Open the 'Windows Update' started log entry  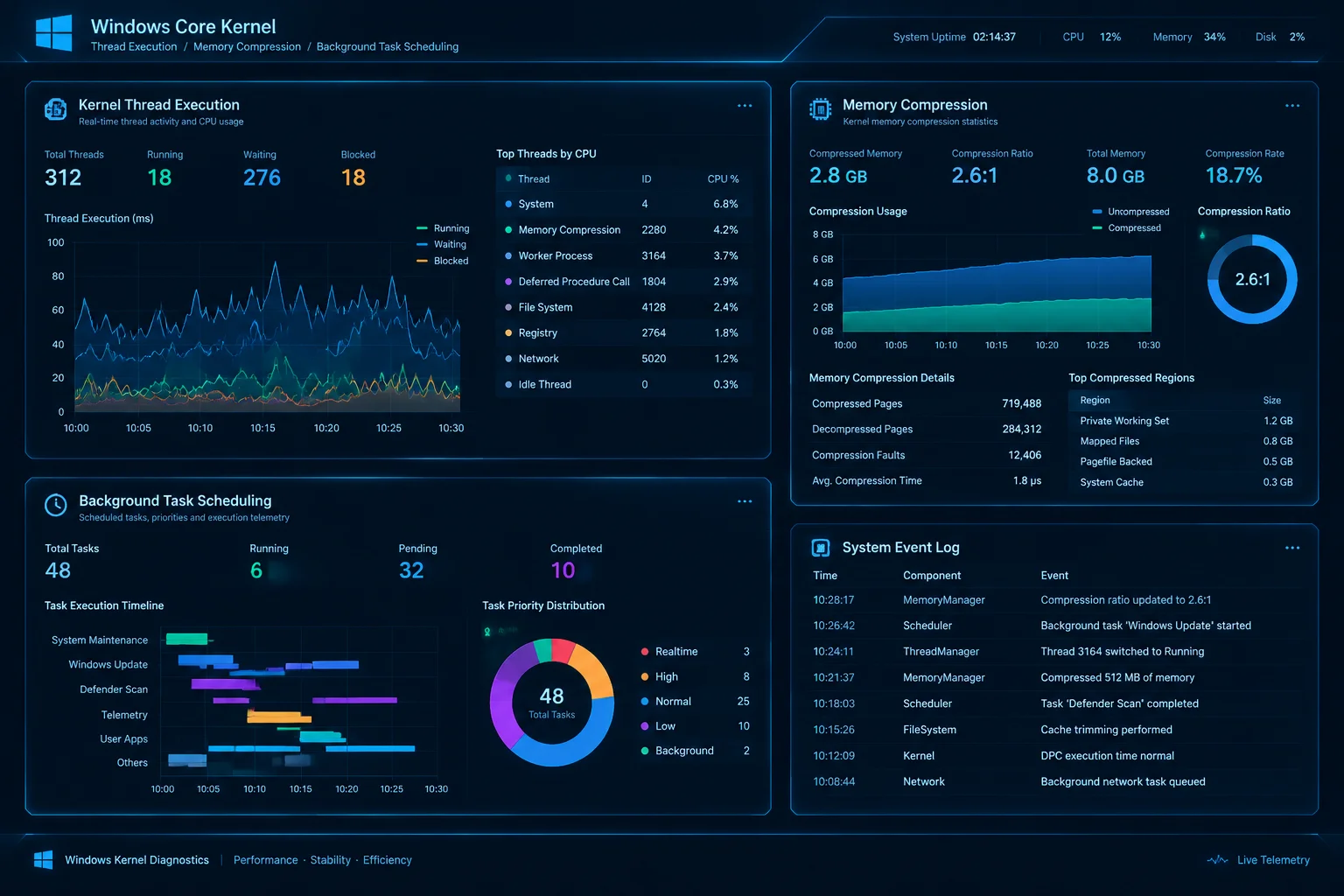(1054, 626)
